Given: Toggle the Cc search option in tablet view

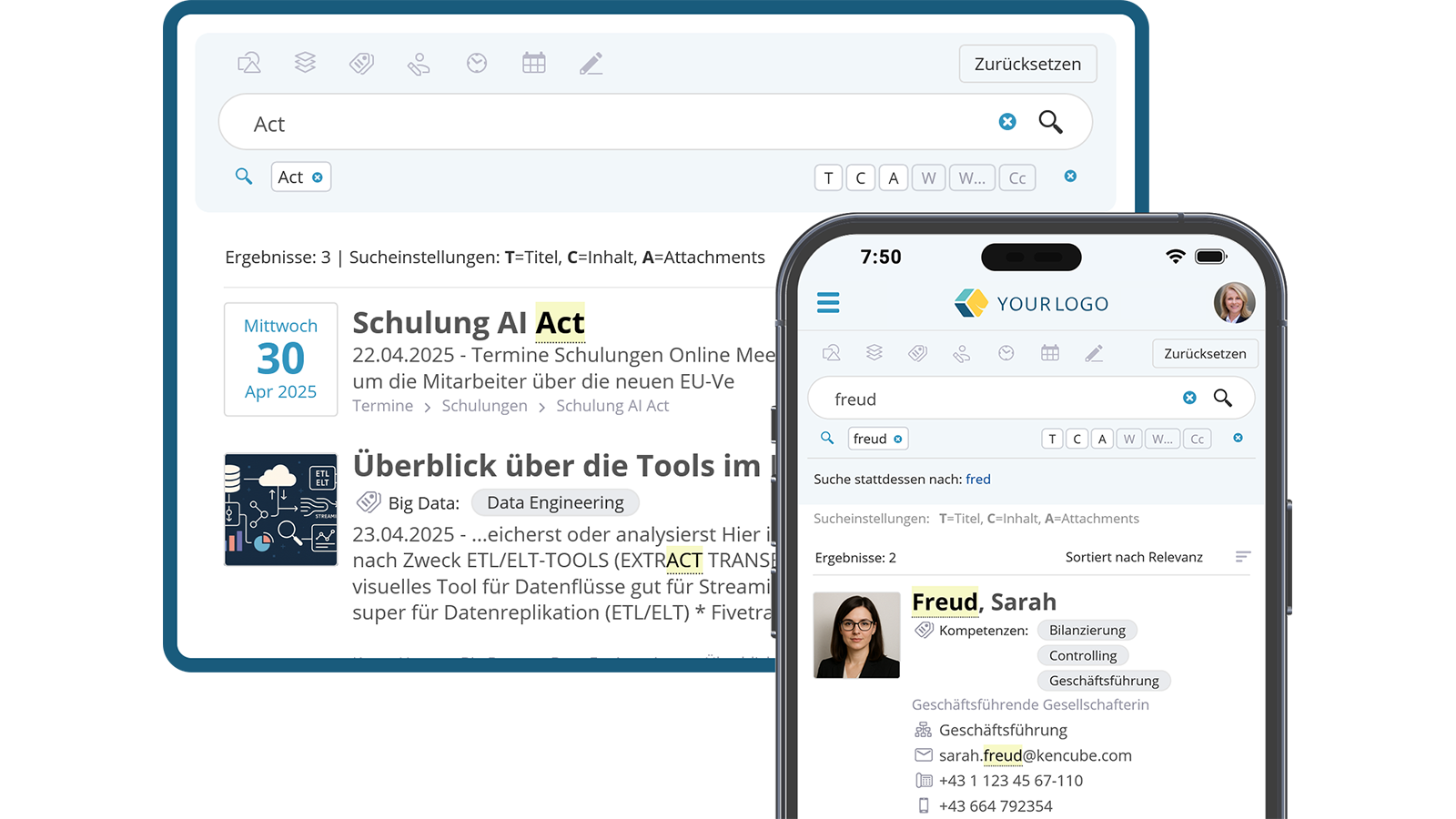Looking at the screenshot, I should (x=1017, y=177).
